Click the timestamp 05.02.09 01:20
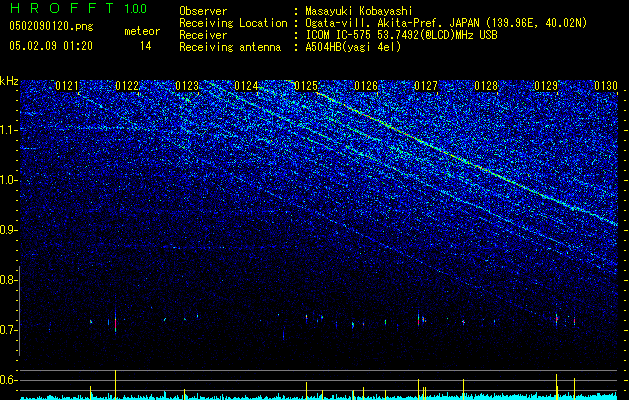629x400 pixels. tap(51, 46)
